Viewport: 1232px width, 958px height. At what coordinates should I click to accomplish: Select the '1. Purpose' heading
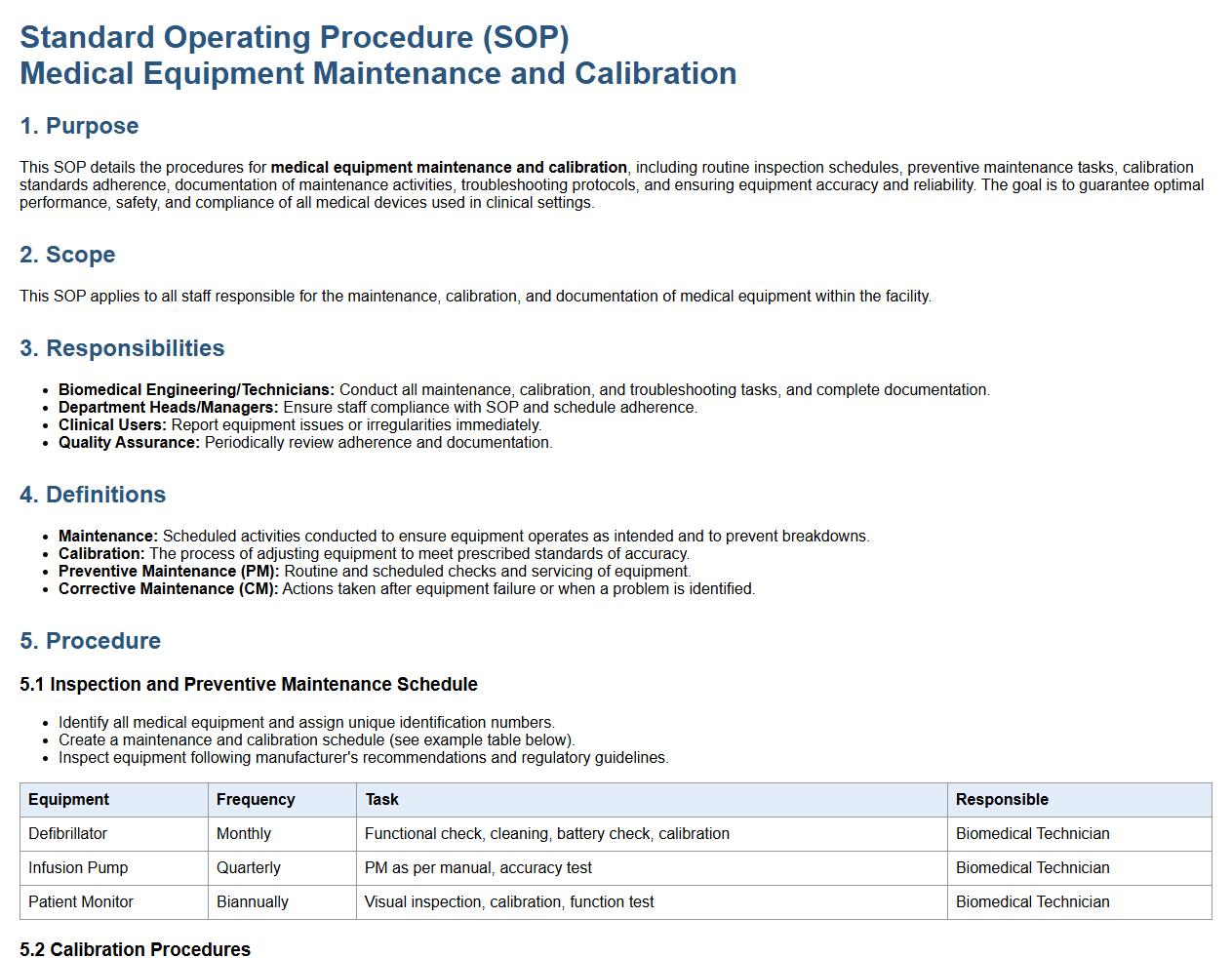(x=79, y=126)
